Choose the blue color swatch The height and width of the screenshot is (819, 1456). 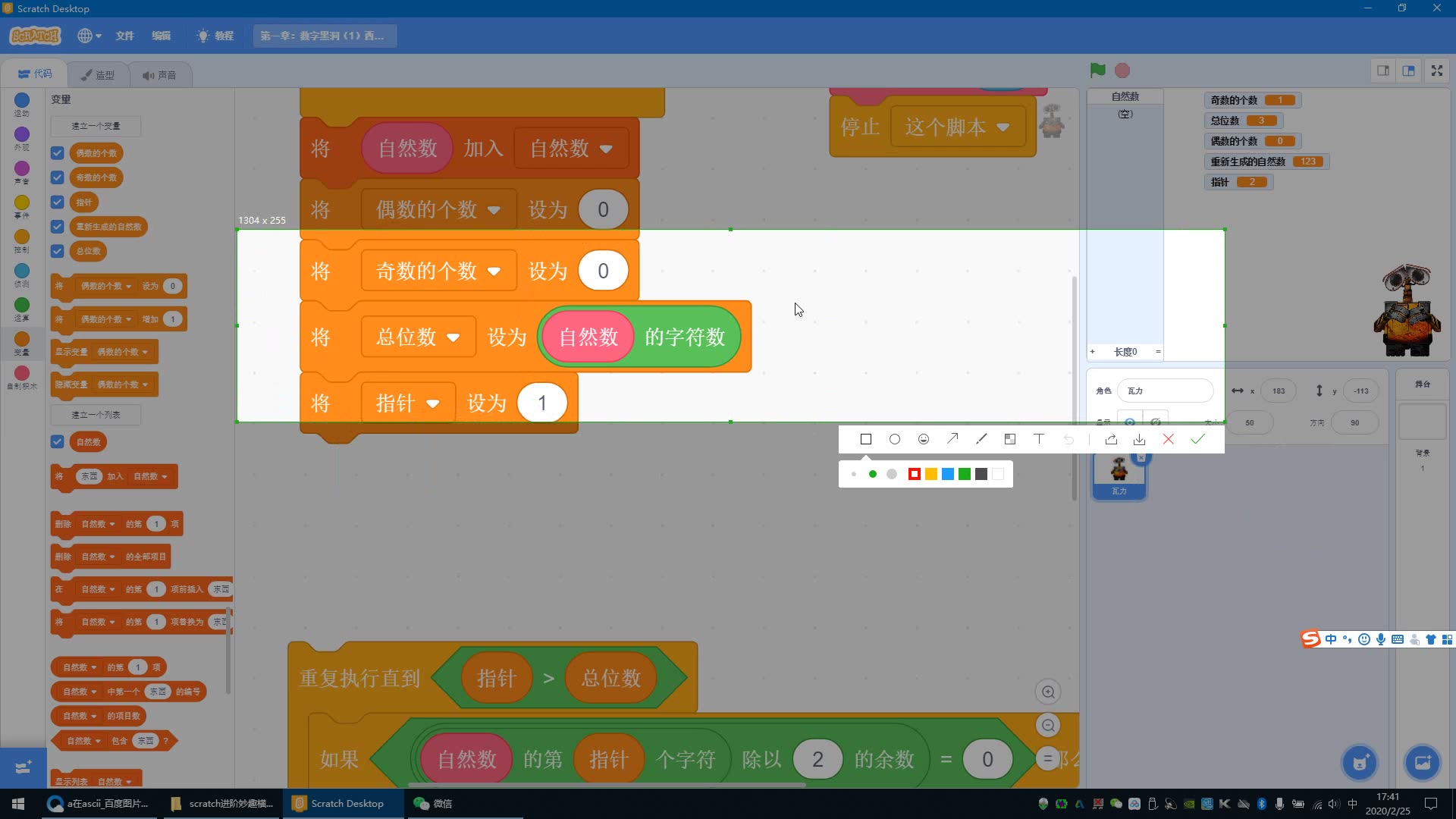pyautogui.click(x=948, y=474)
